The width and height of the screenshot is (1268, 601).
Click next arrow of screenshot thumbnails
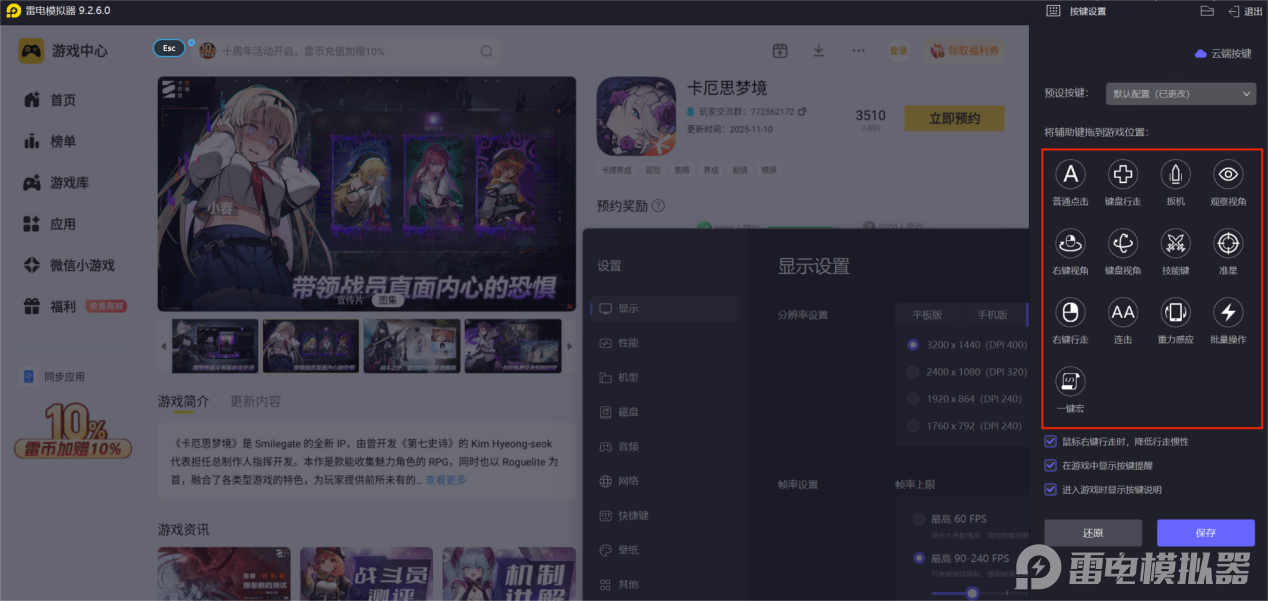[x=570, y=346]
